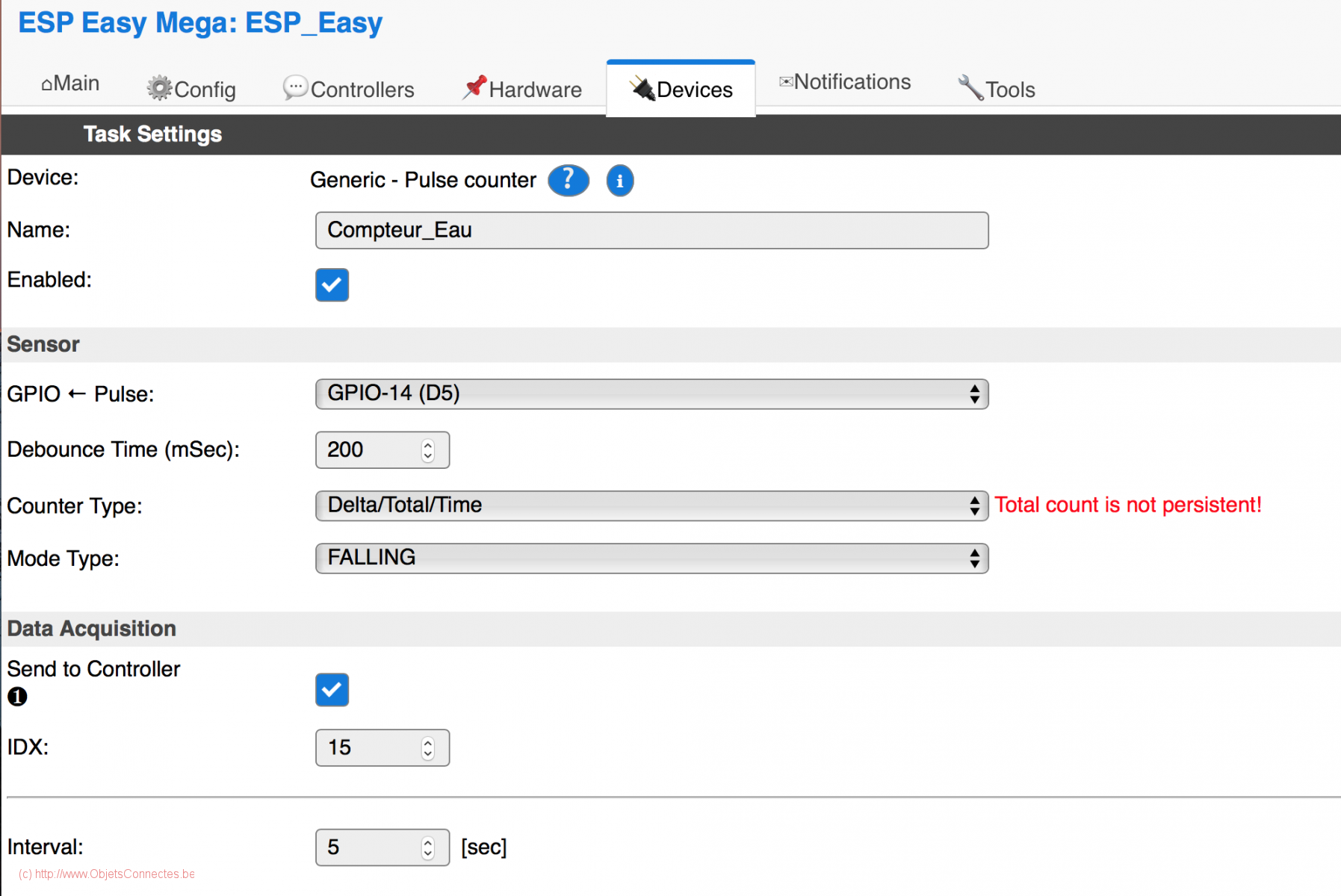This screenshot has height=896, width=1341.
Task: Click the blue info icon beside Pulse counter
Action: (620, 181)
